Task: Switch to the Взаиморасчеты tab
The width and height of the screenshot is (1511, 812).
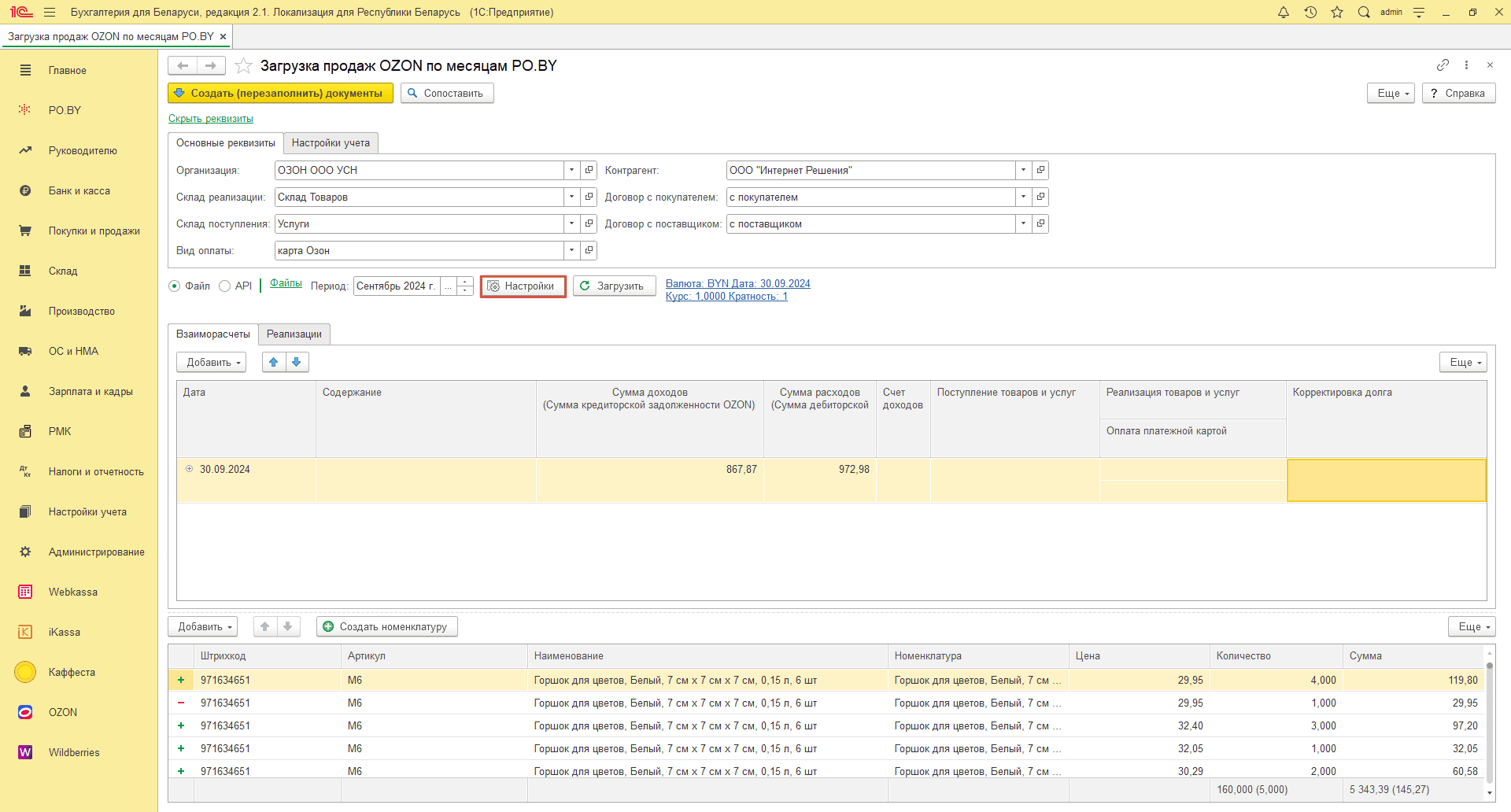Action: 213,334
